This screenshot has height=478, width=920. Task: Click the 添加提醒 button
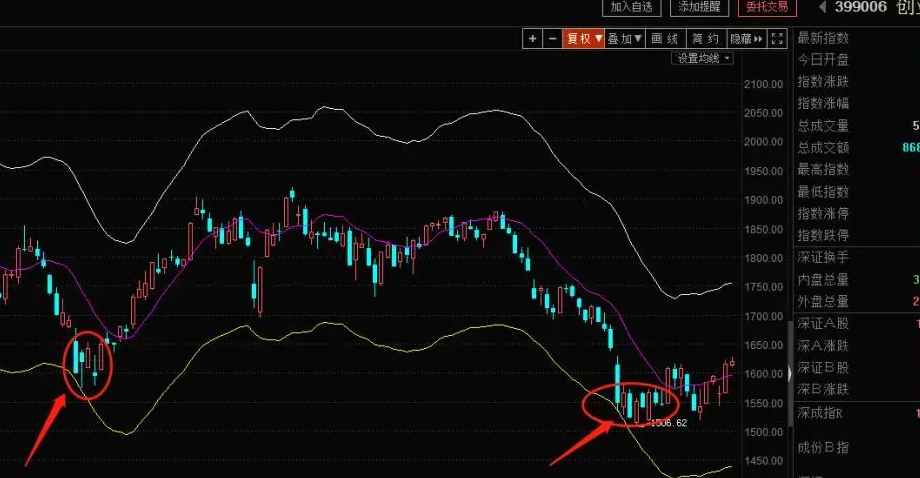pyautogui.click(x=699, y=7)
